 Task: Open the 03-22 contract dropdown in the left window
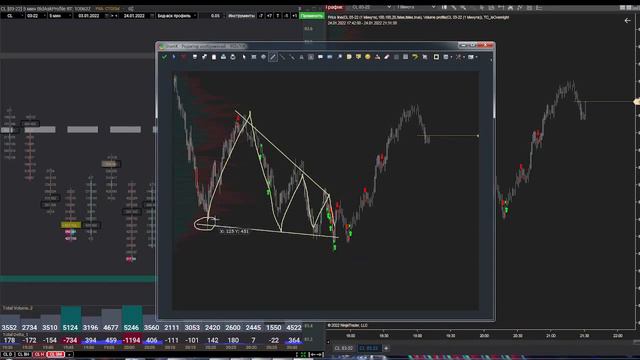[36, 16]
